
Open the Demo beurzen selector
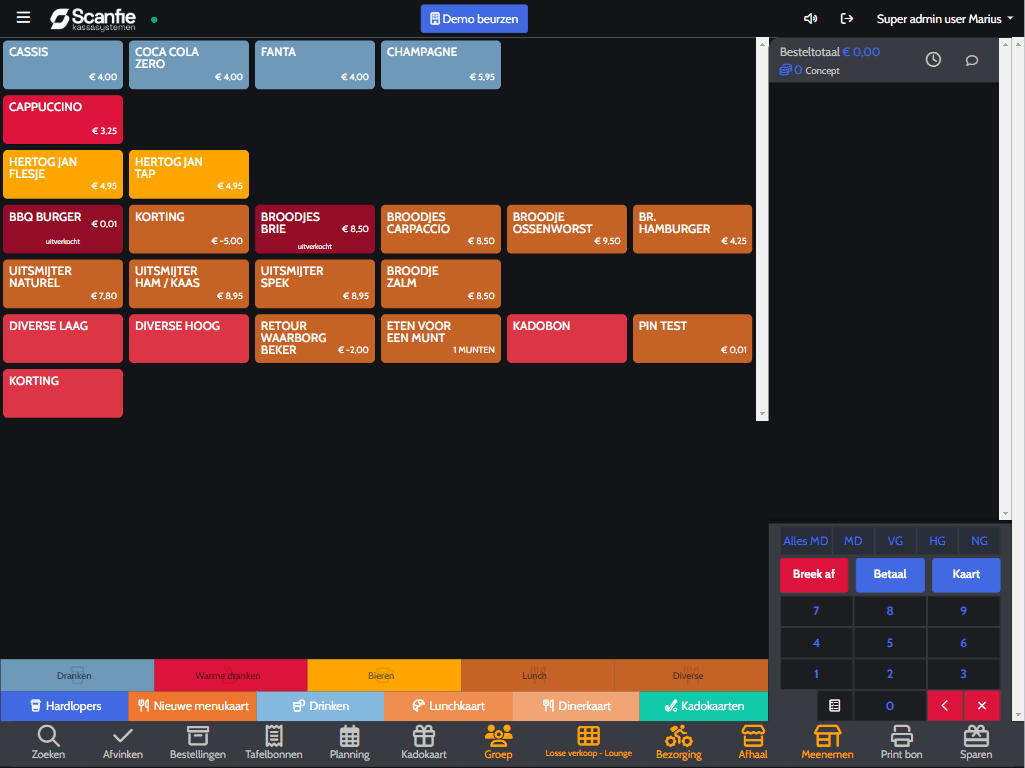click(474, 19)
